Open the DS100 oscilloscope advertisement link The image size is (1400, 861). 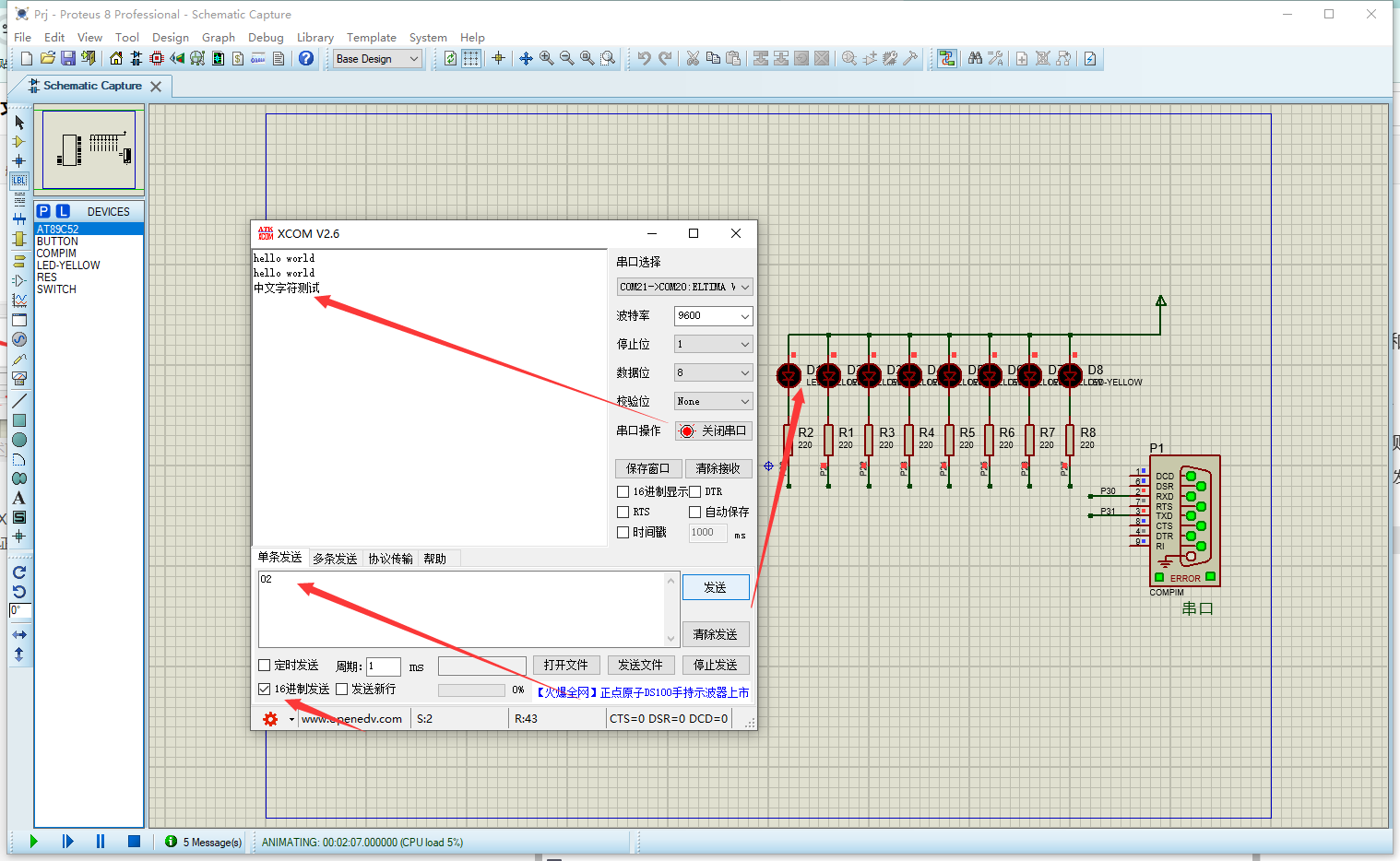pos(642,692)
